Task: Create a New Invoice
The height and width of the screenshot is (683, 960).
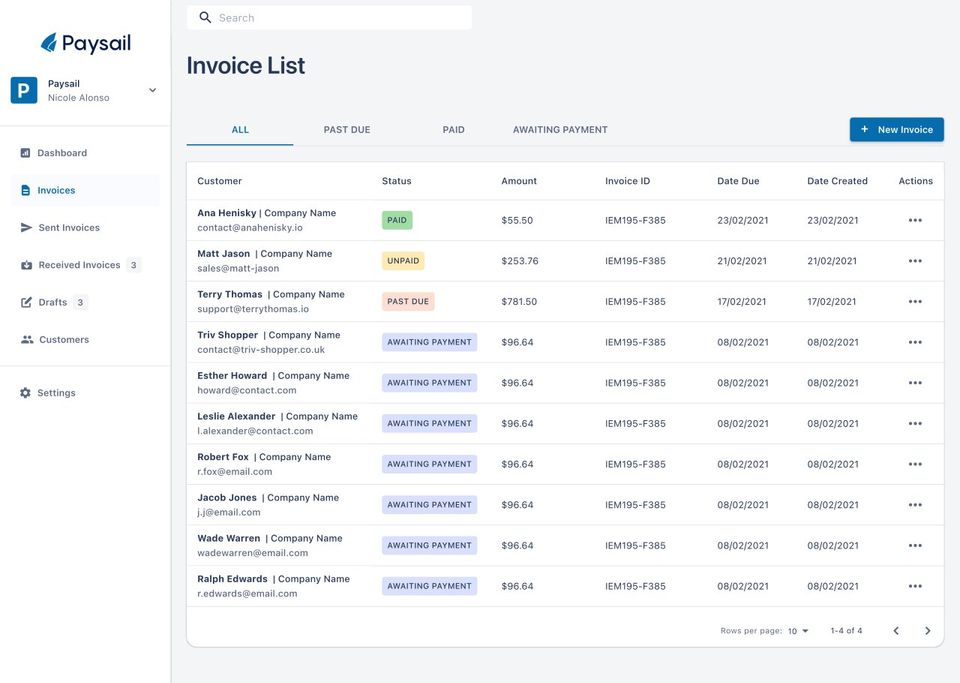Action: click(896, 130)
